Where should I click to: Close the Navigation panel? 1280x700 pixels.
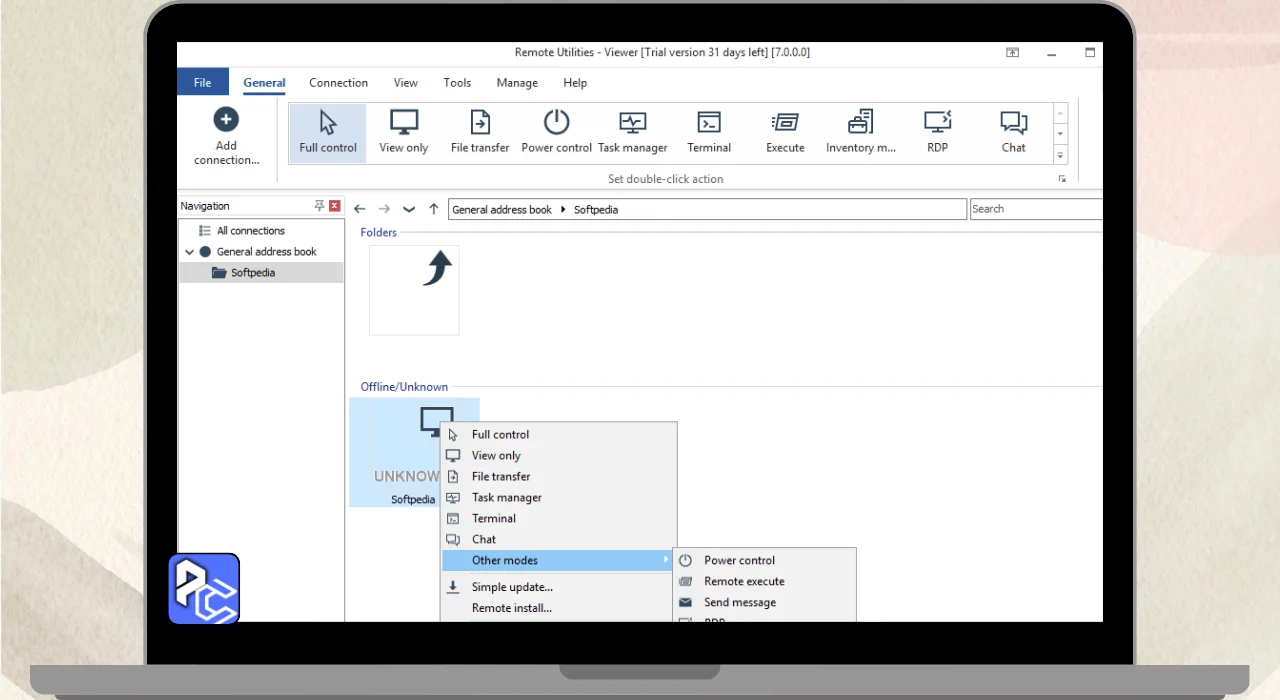(334, 206)
